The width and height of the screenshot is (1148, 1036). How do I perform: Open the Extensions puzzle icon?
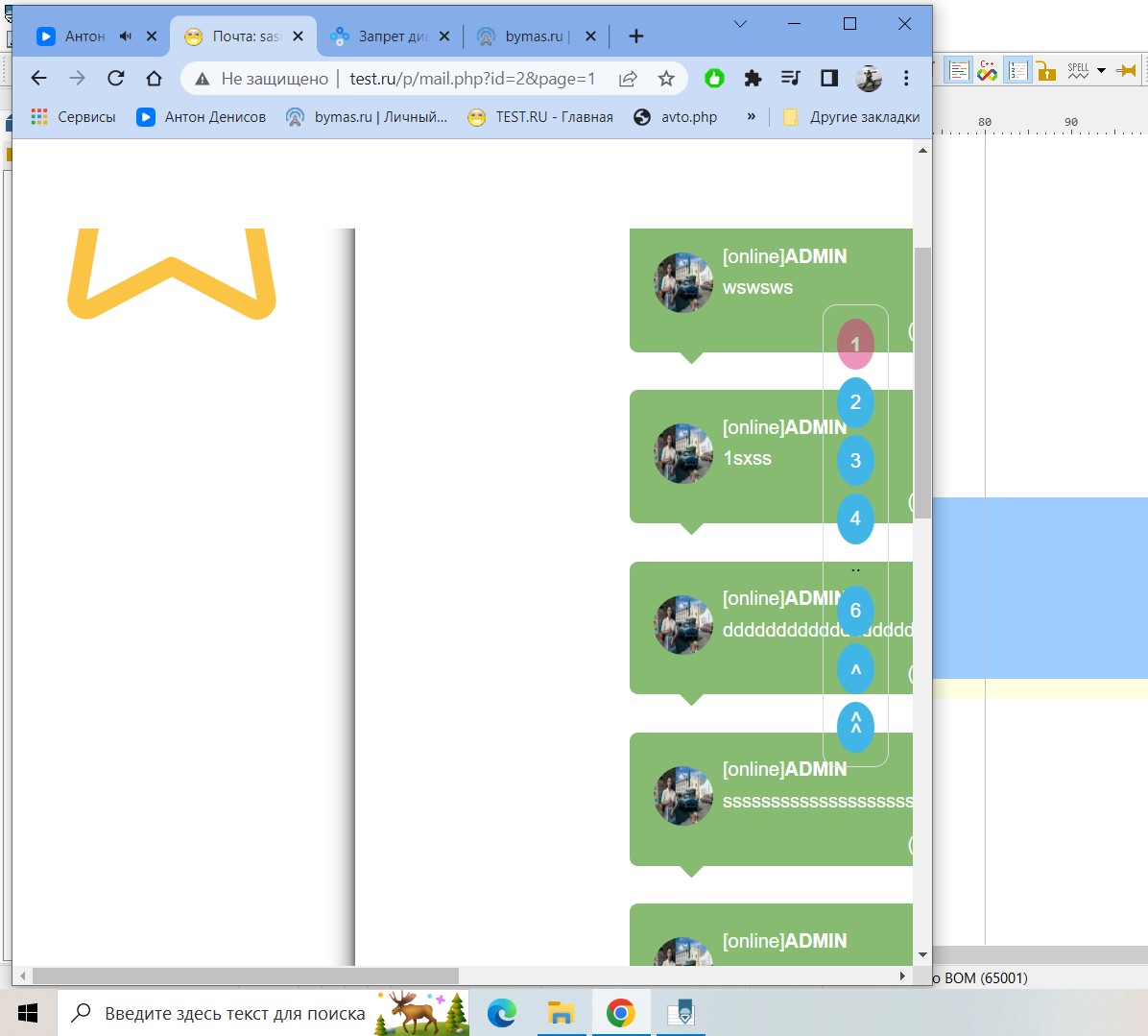click(x=753, y=79)
